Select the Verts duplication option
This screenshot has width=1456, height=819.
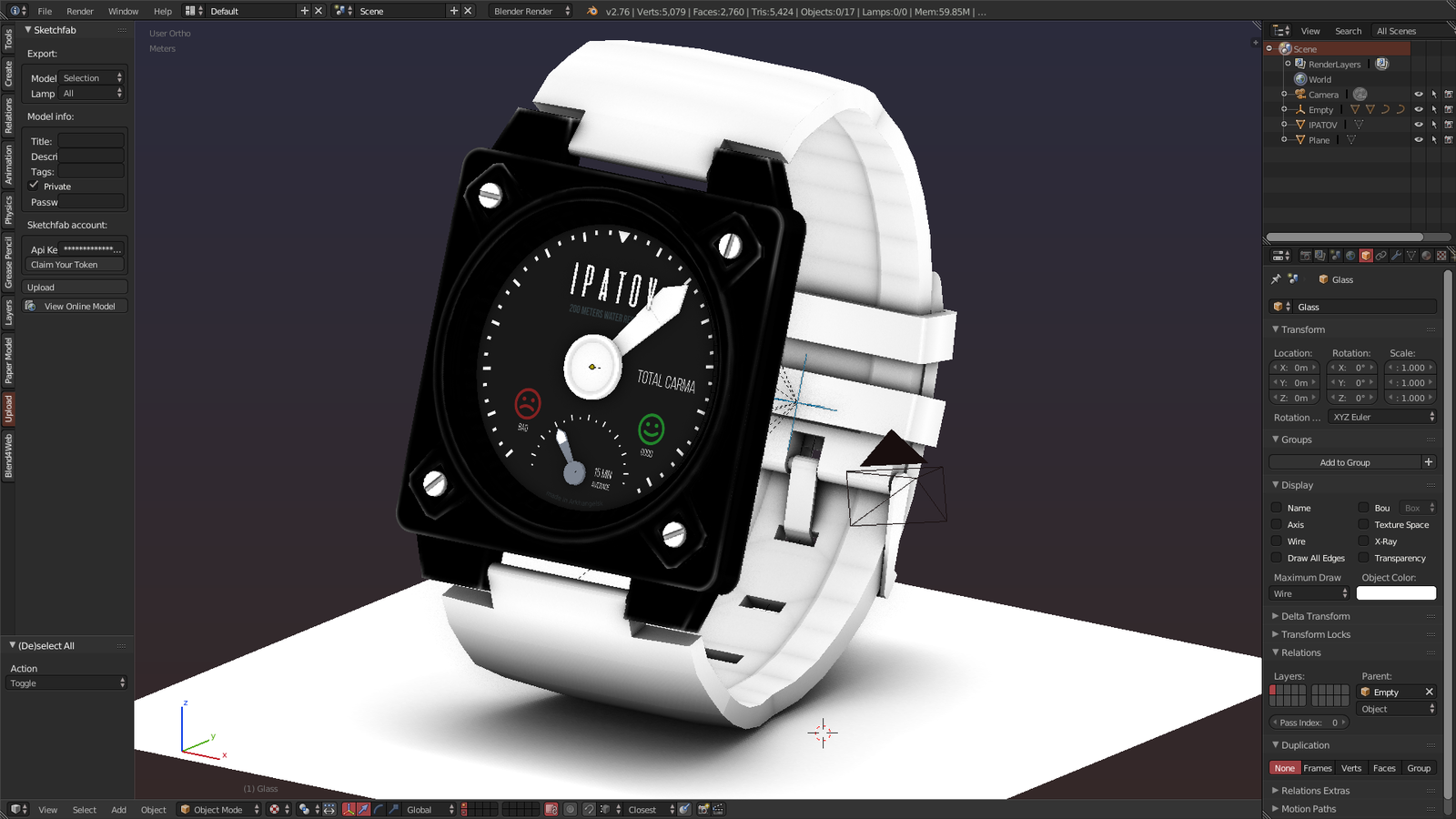(x=1351, y=768)
